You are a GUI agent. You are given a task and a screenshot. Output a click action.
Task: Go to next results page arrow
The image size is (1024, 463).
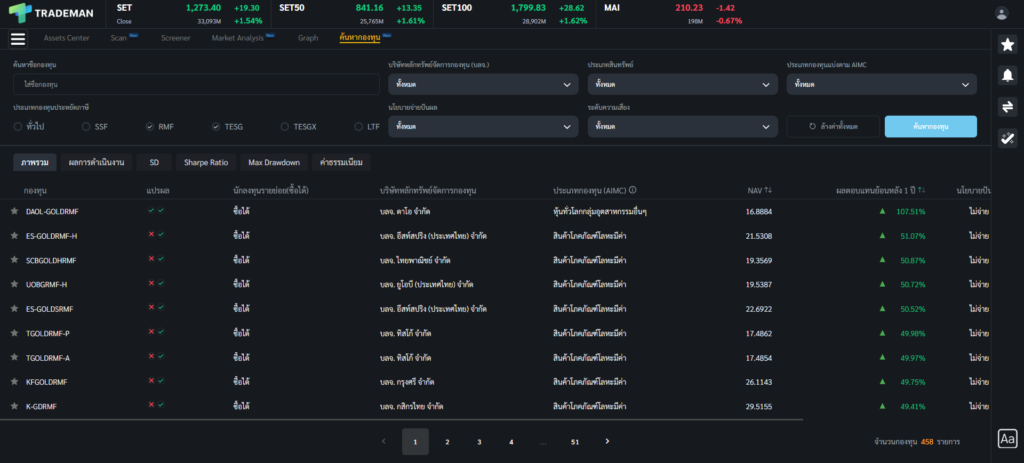tap(607, 441)
